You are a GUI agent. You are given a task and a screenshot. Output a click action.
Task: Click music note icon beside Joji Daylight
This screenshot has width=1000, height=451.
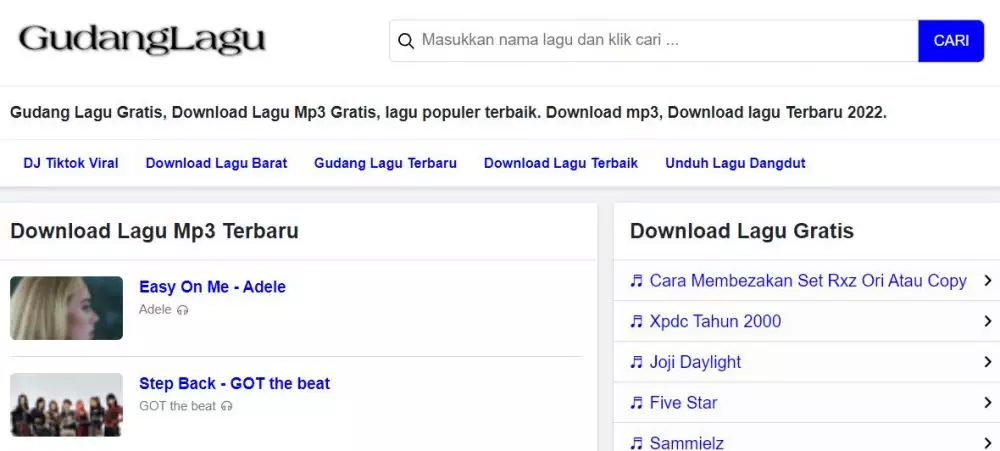(636, 362)
